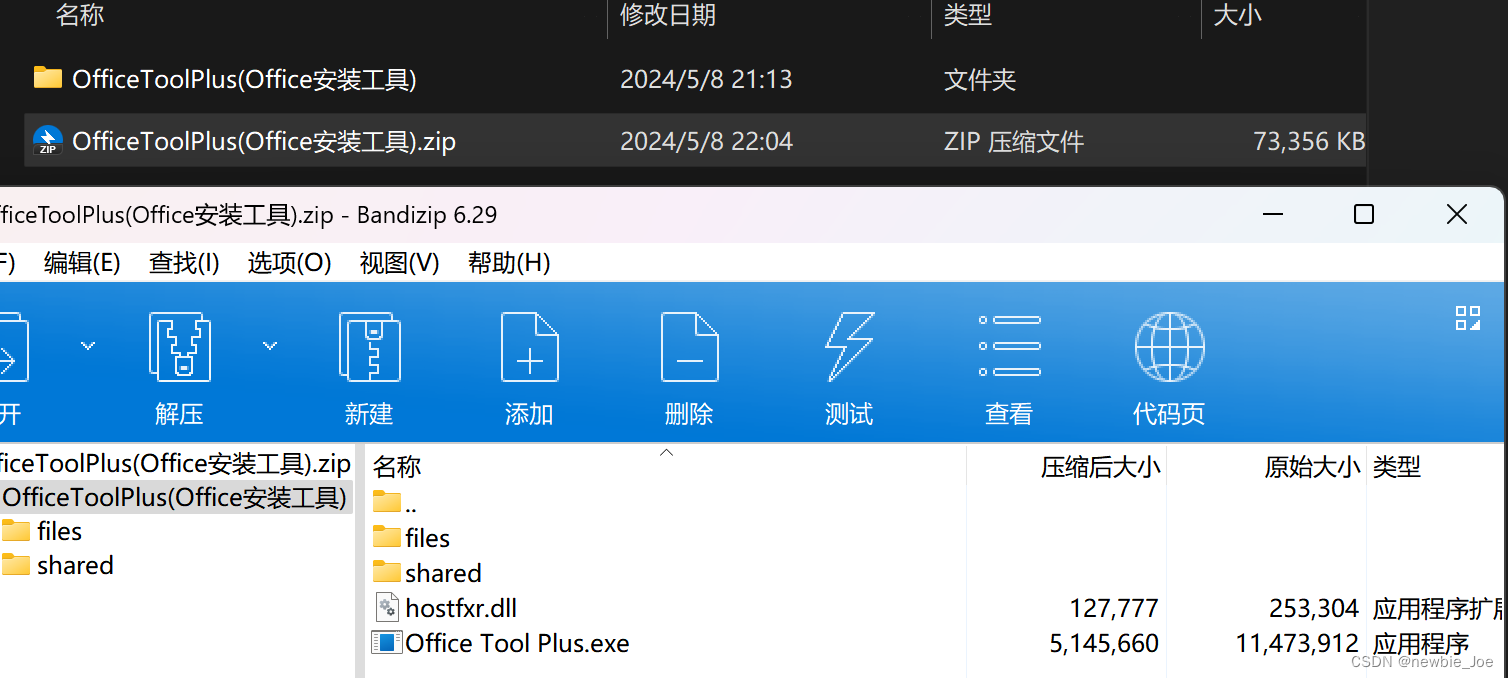Select the files folder in the tree panel
The image size is (1508, 678).
(42, 531)
